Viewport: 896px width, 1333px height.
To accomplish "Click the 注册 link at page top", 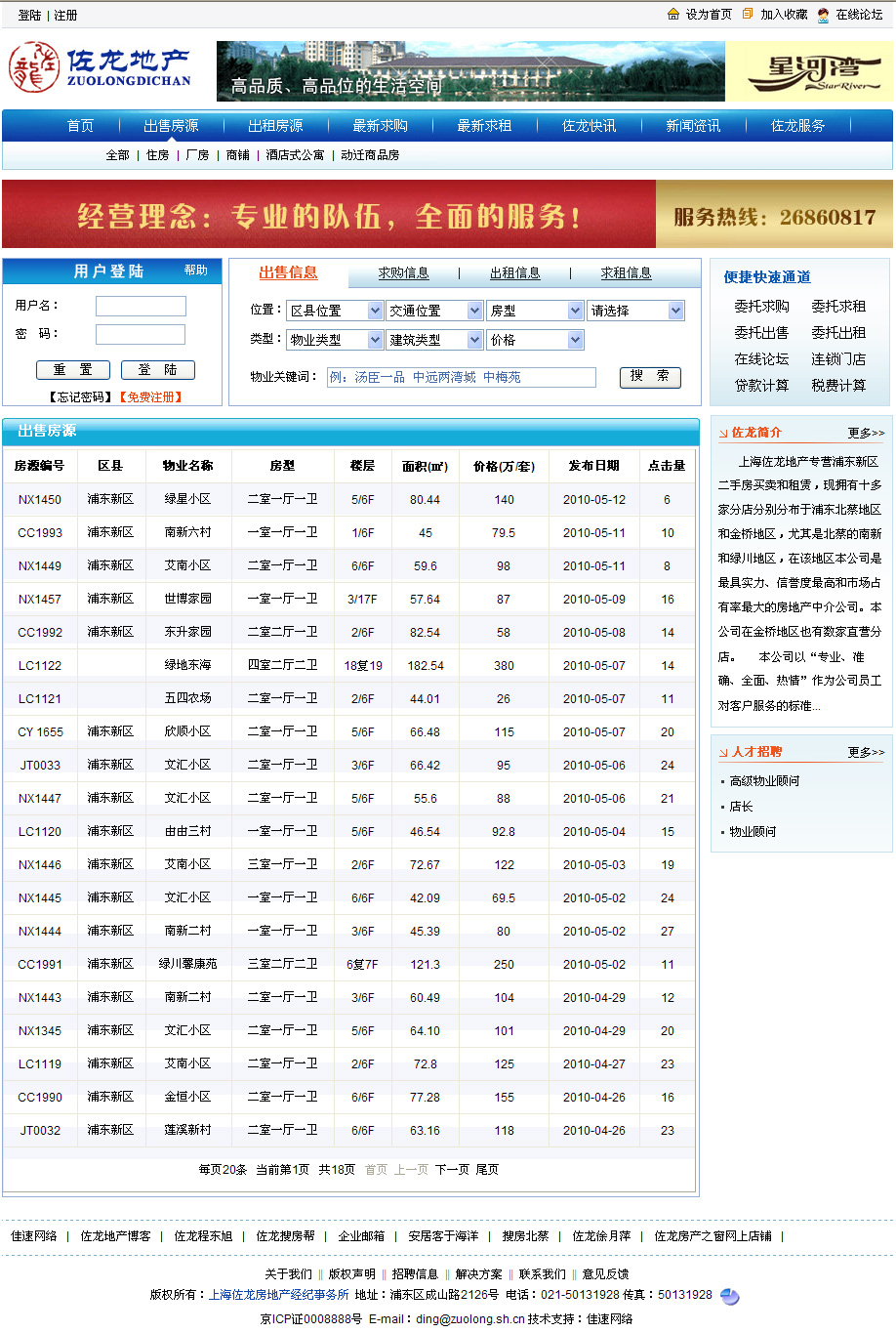I will point(65,16).
